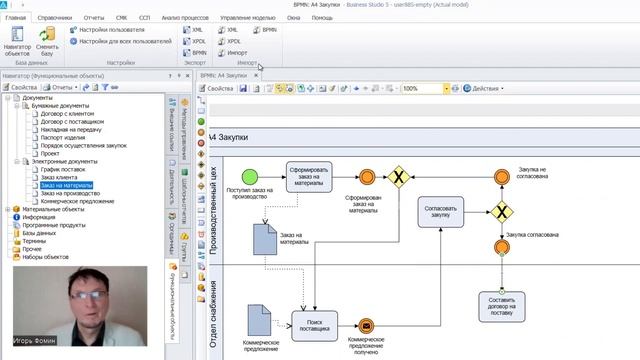Image resolution: width=640 pixels, height=360 pixels.
Task: Select Паспорт изделия in tree
Action: click(62, 138)
